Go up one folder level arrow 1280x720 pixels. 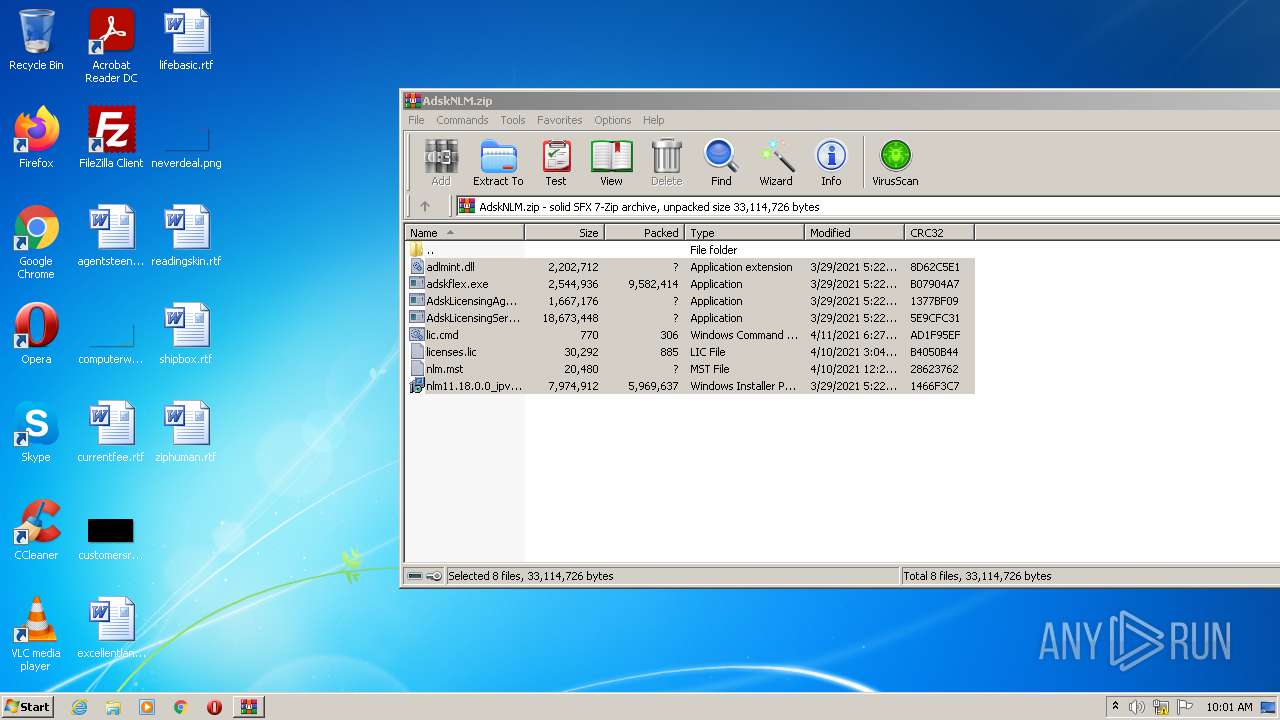click(x=425, y=207)
